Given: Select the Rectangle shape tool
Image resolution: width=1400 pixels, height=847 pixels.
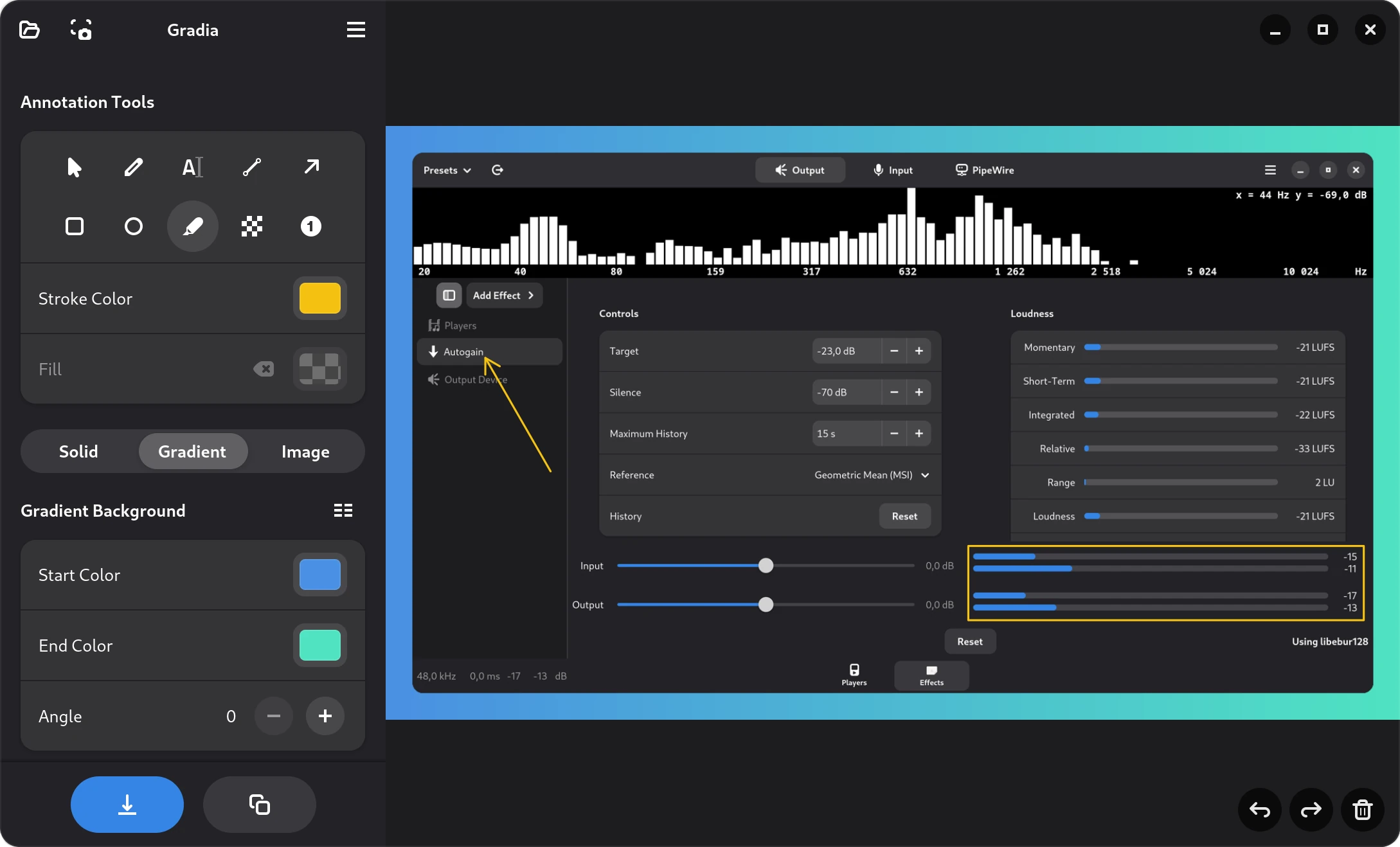Looking at the screenshot, I should click(x=75, y=226).
